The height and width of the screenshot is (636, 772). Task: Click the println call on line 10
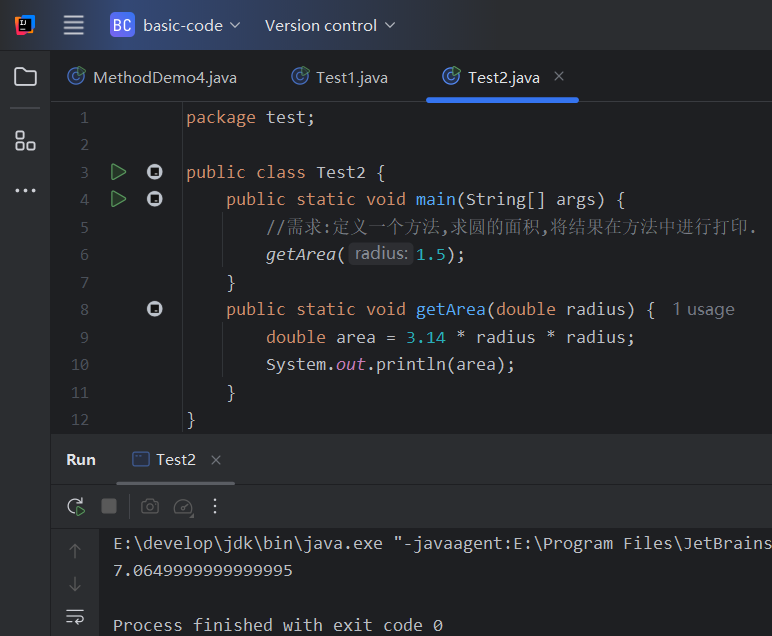(x=411, y=365)
